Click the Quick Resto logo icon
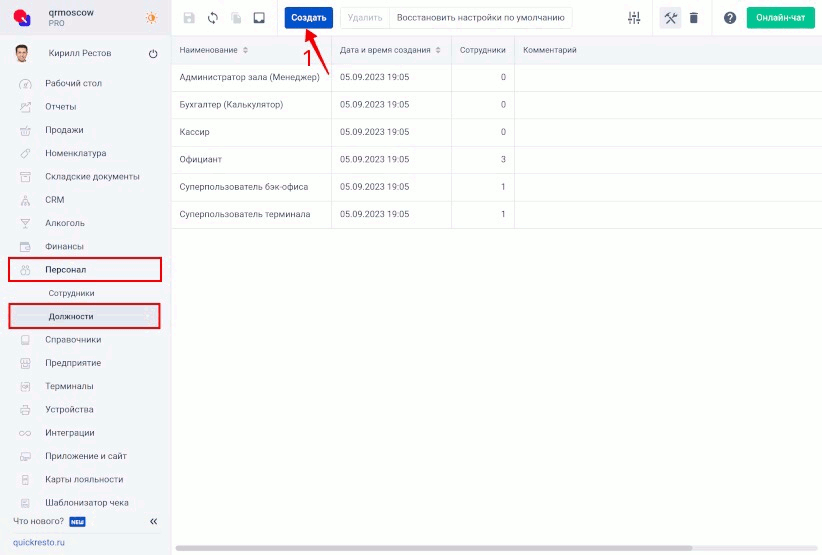This screenshot has width=822, height=555. pos(22,17)
